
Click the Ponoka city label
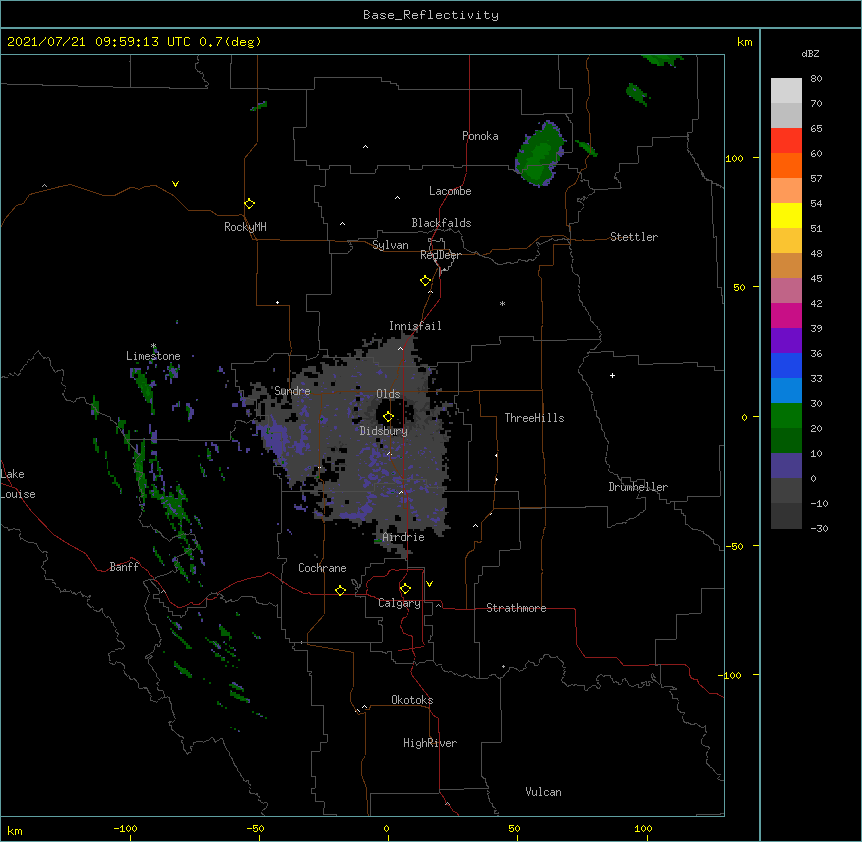pyautogui.click(x=480, y=136)
